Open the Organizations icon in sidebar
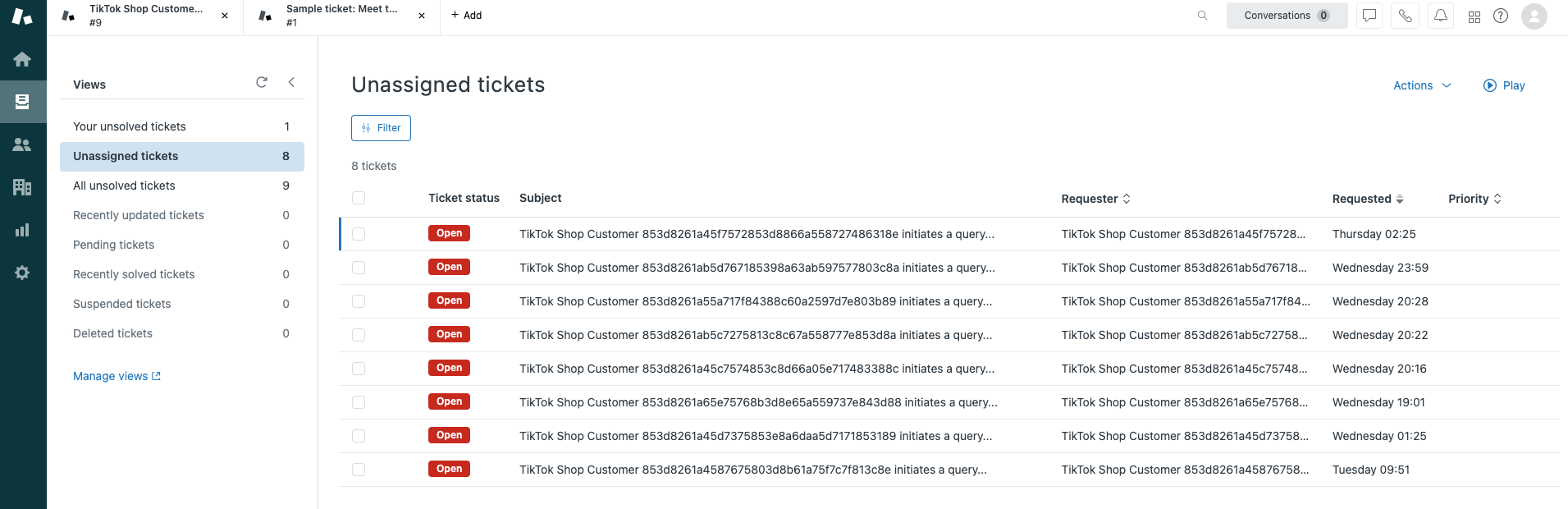The height and width of the screenshot is (509, 1568). pos(22,187)
